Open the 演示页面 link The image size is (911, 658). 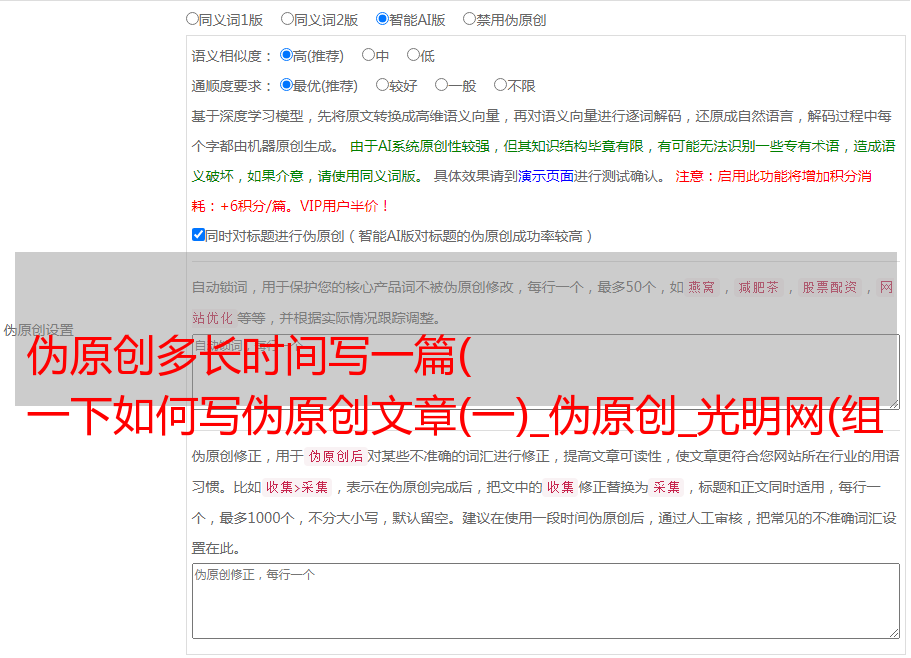click(x=545, y=176)
